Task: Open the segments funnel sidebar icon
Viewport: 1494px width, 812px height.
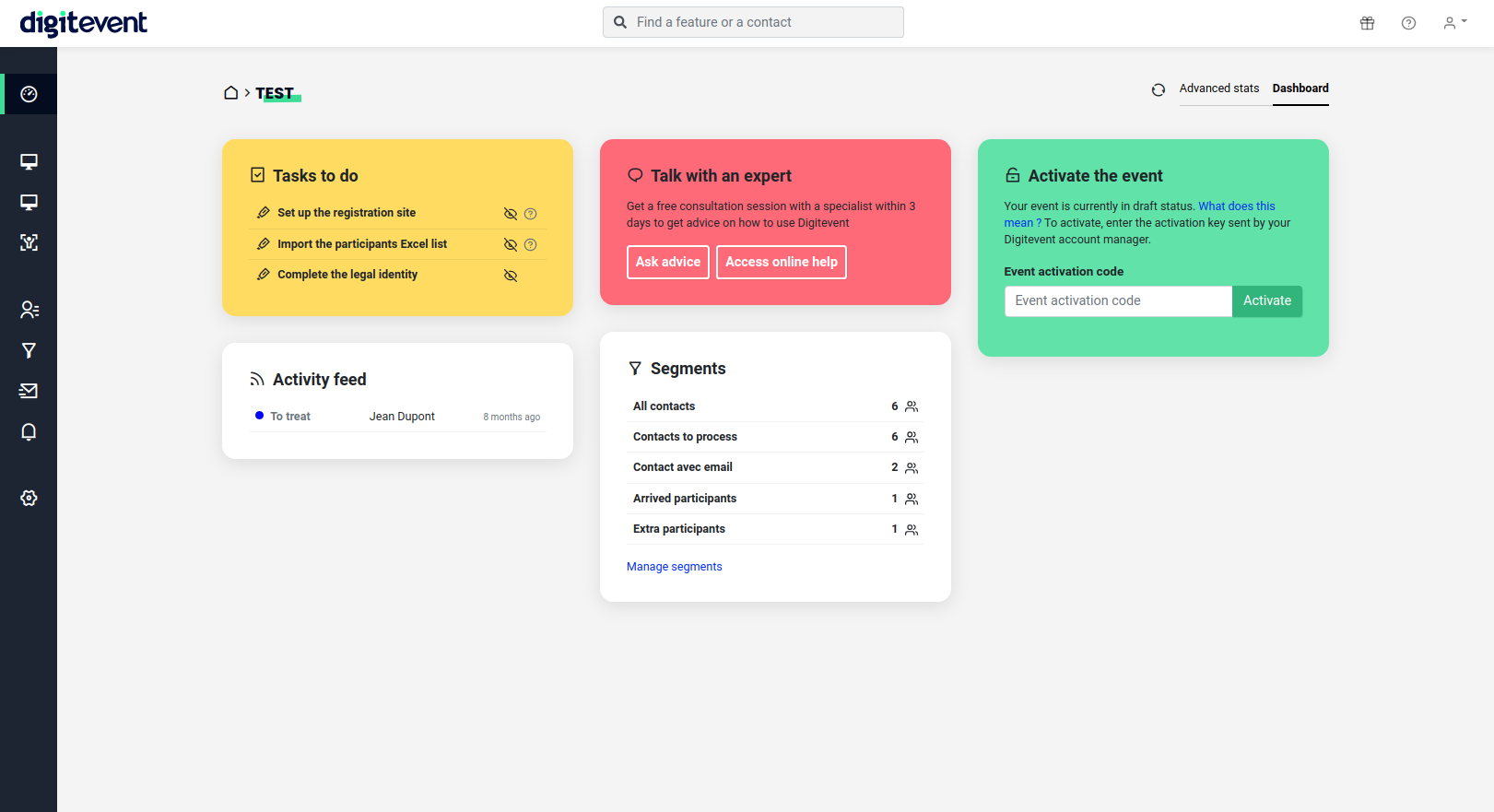Action: pos(29,350)
